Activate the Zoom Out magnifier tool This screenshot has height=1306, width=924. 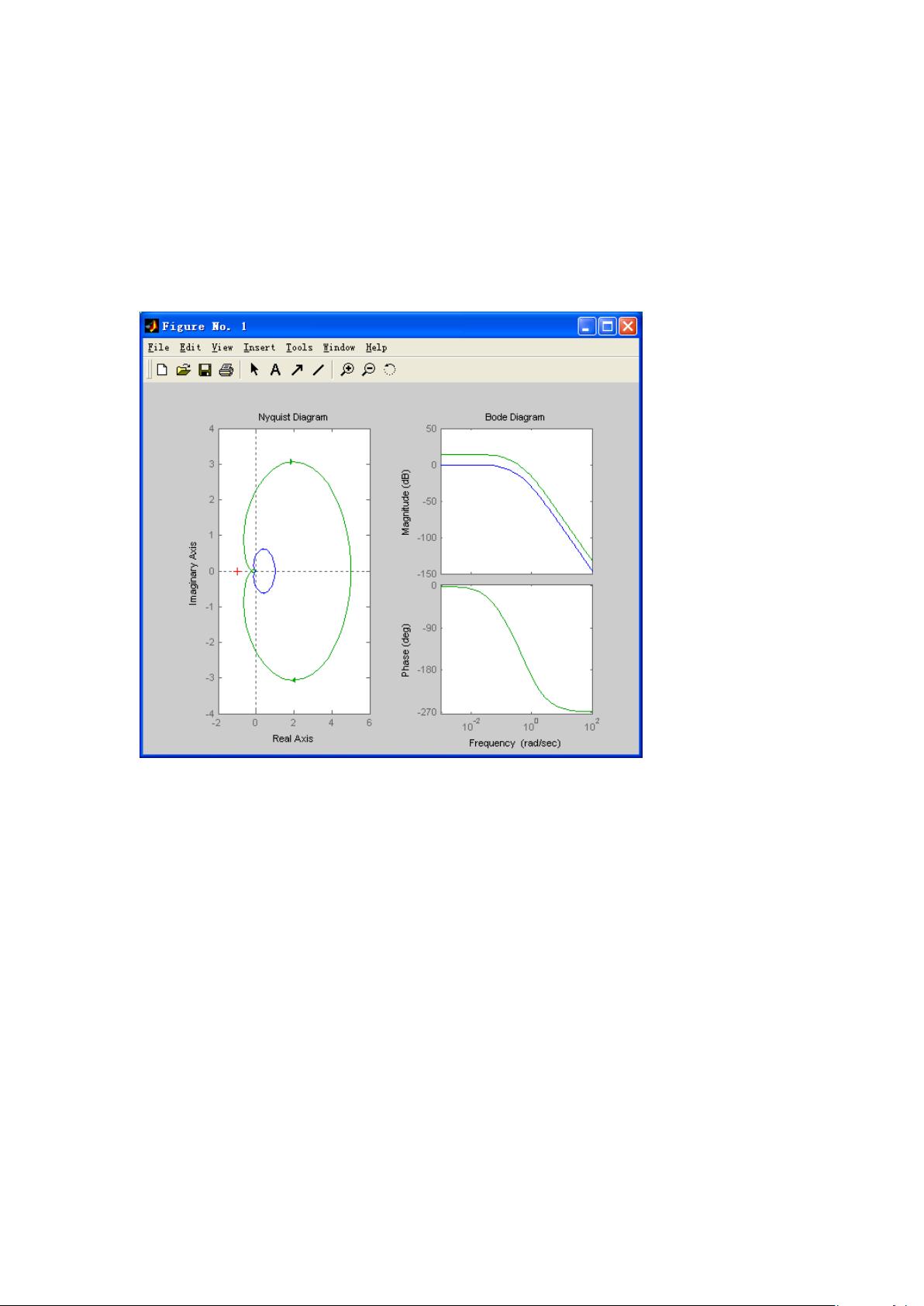[369, 370]
